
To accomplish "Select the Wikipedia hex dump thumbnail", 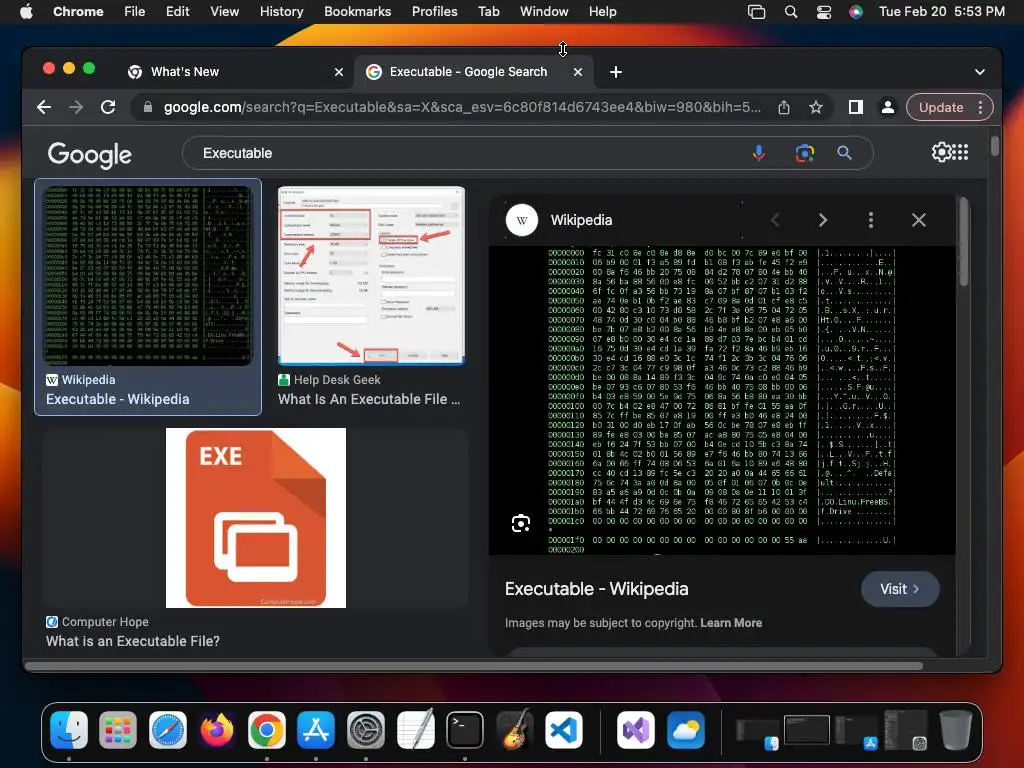I will pyautogui.click(x=148, y=275).
